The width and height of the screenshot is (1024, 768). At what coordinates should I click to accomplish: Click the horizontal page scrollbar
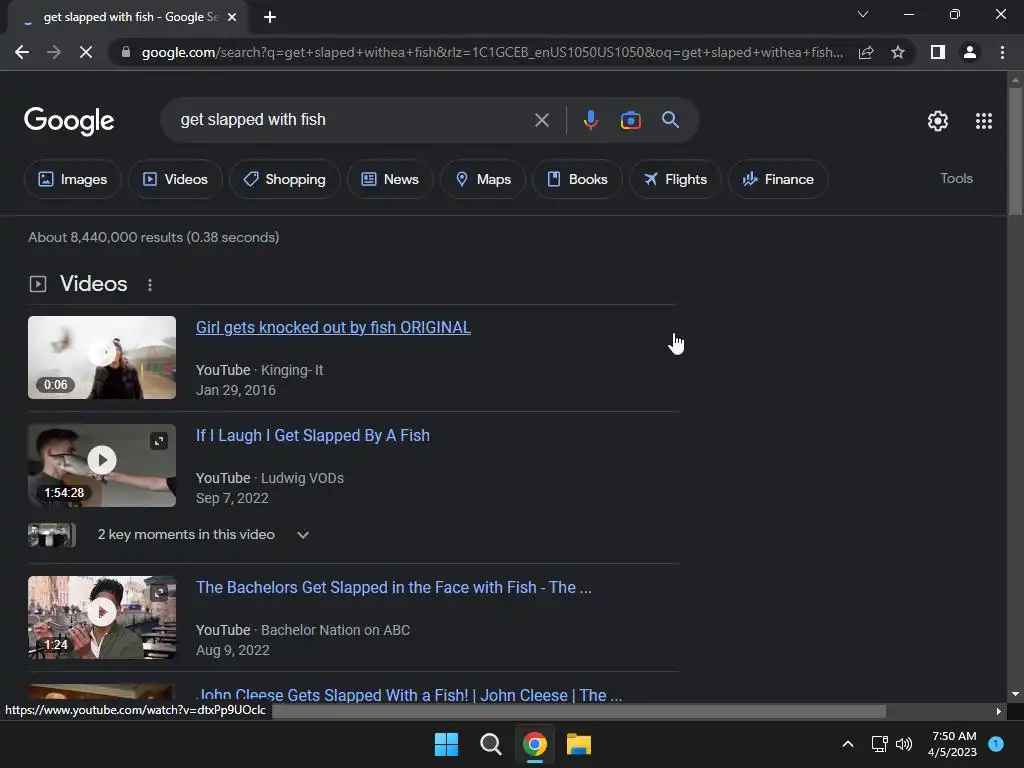coord(579,711)
